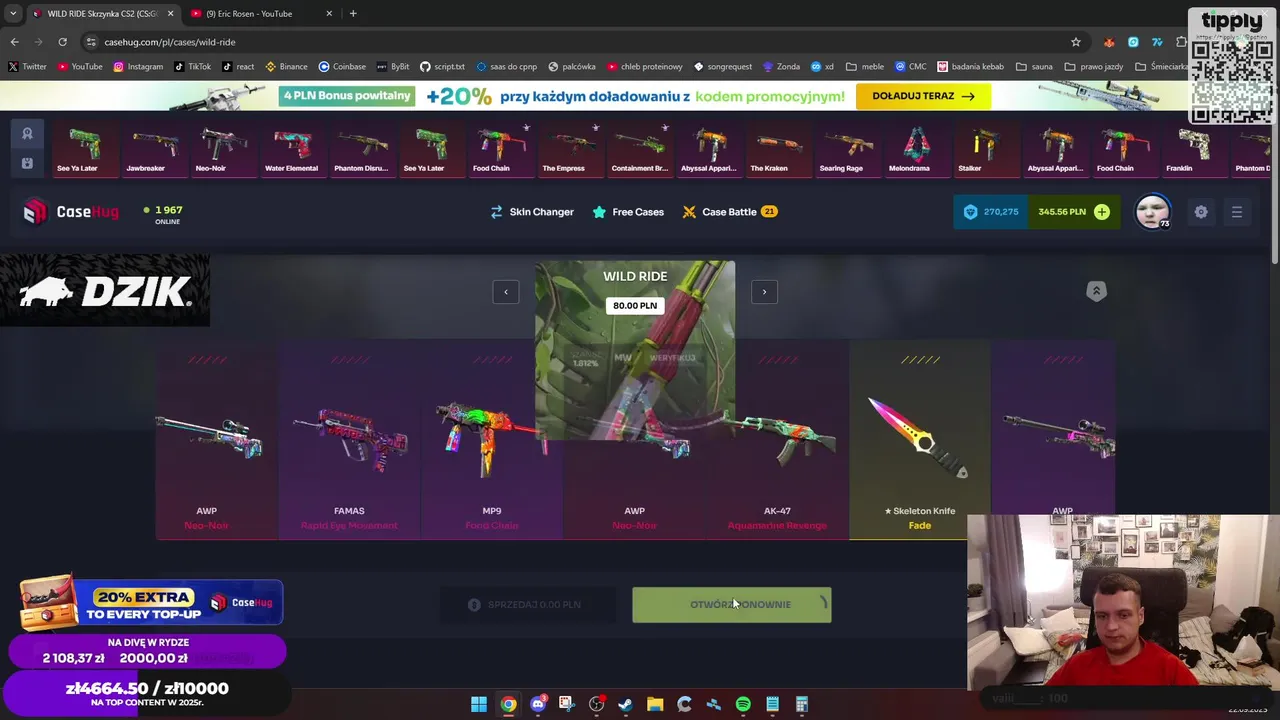Open the prawo jazdy bookmarks folder
1280x720 pixels.
pos(1094,67)
